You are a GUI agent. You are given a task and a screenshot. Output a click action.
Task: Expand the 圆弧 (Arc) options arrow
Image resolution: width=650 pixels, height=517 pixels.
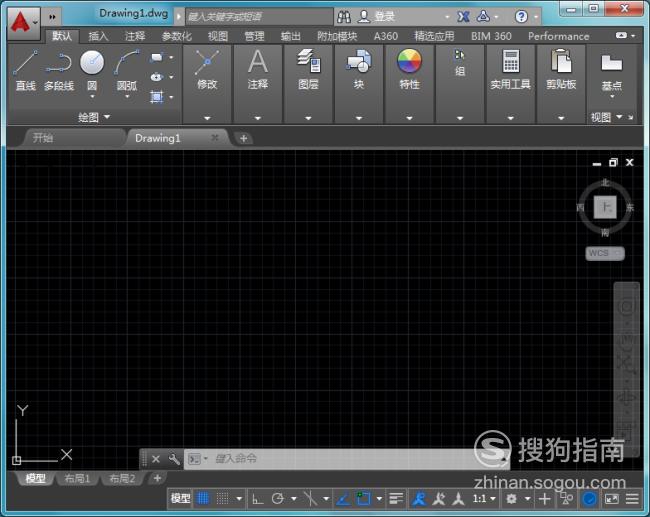tap(127, 97)
